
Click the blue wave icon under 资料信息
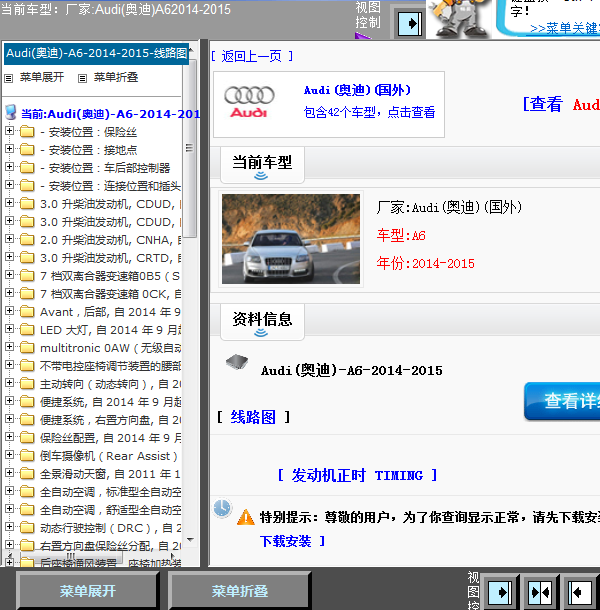tap(261, 333)
